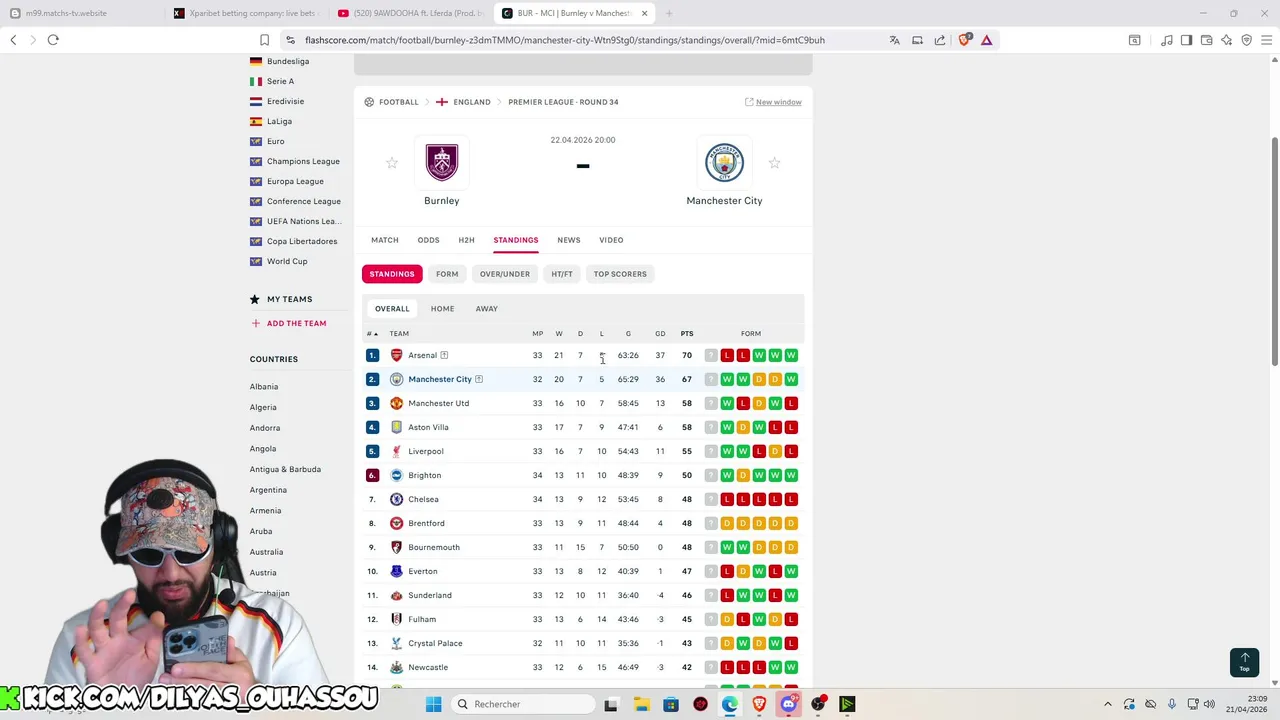Click the green W form badge for Arsenal's latest match
Screen dimensions: 1280x720
click(791, 355)
